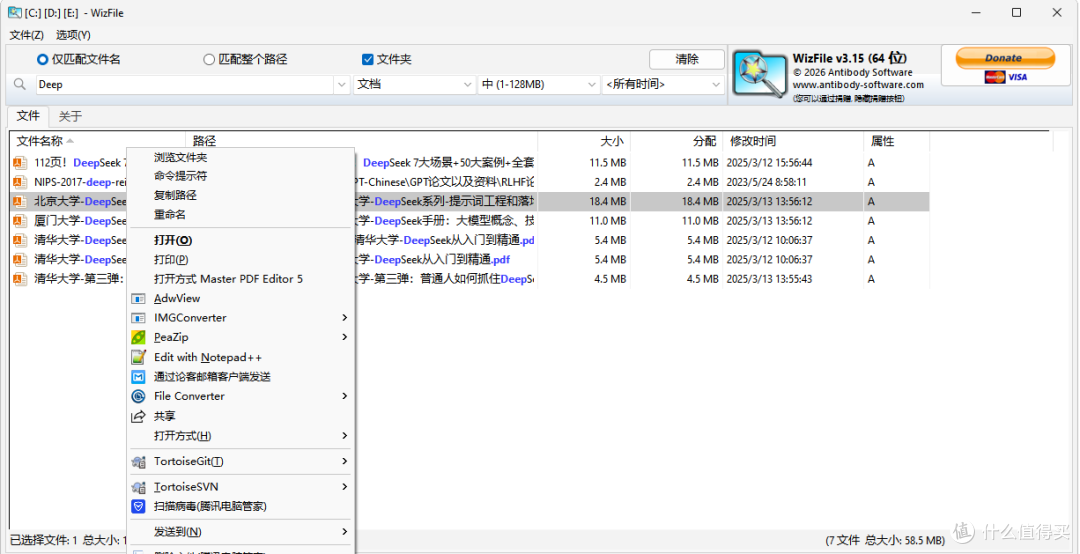Click the Deep search input field
This screenshot has height=554, width=1080.
coord(185,85)
